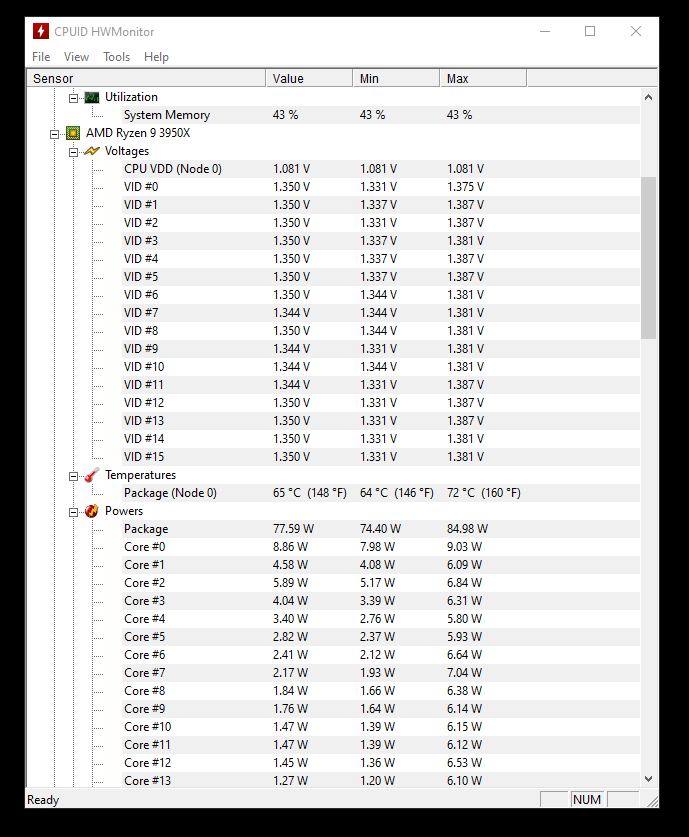The height and width of the screenshot is (837, 689).
Task: Open the Help menu
Action: (x=156, y=57)
